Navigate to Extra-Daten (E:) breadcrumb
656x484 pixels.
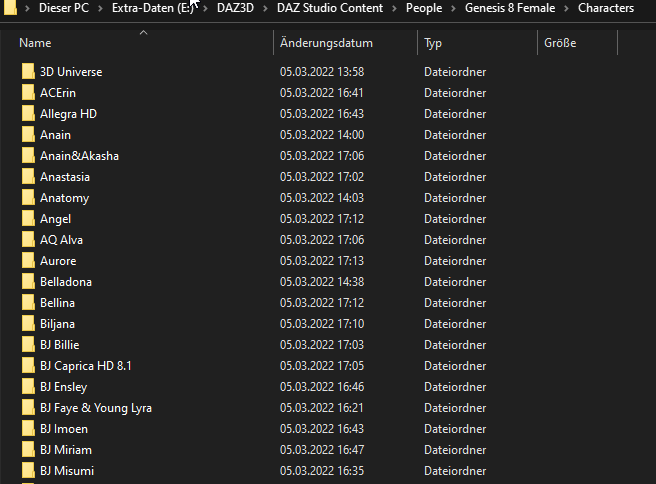coord(153,8)
